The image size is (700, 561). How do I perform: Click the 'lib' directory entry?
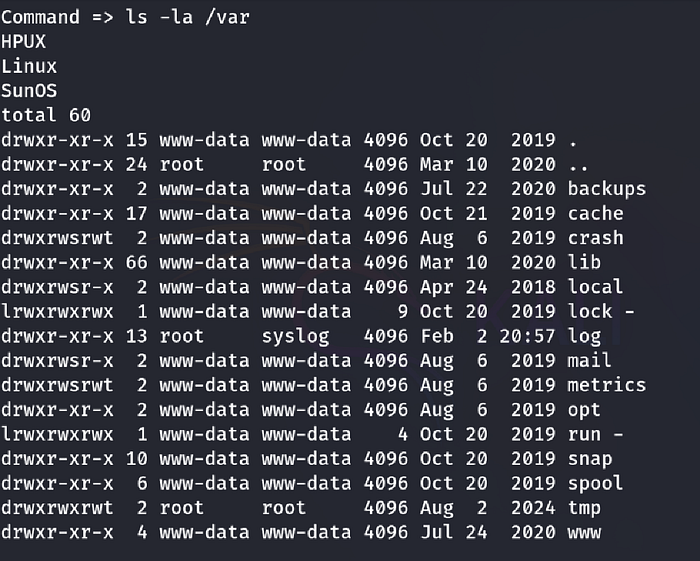(x=584, y=262)
